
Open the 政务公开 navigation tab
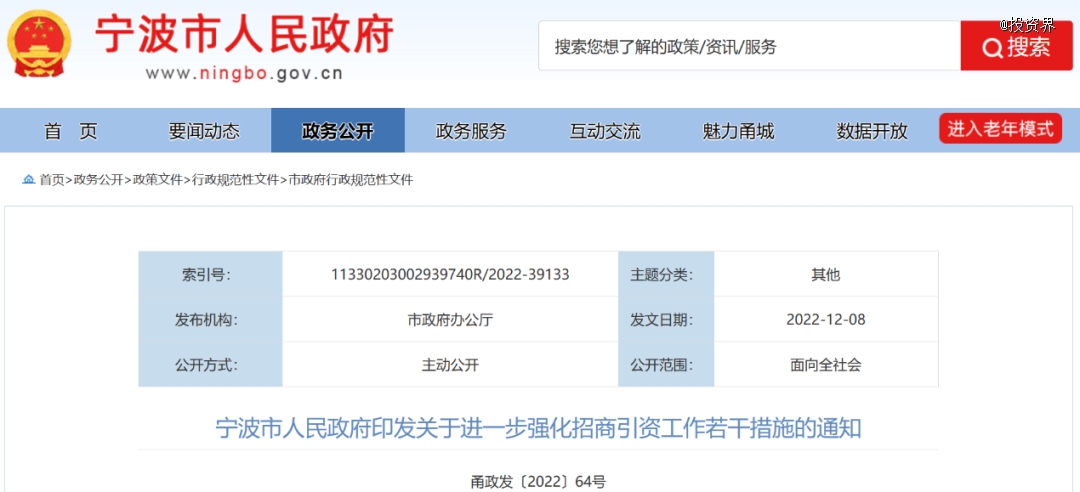click(338, 131)
